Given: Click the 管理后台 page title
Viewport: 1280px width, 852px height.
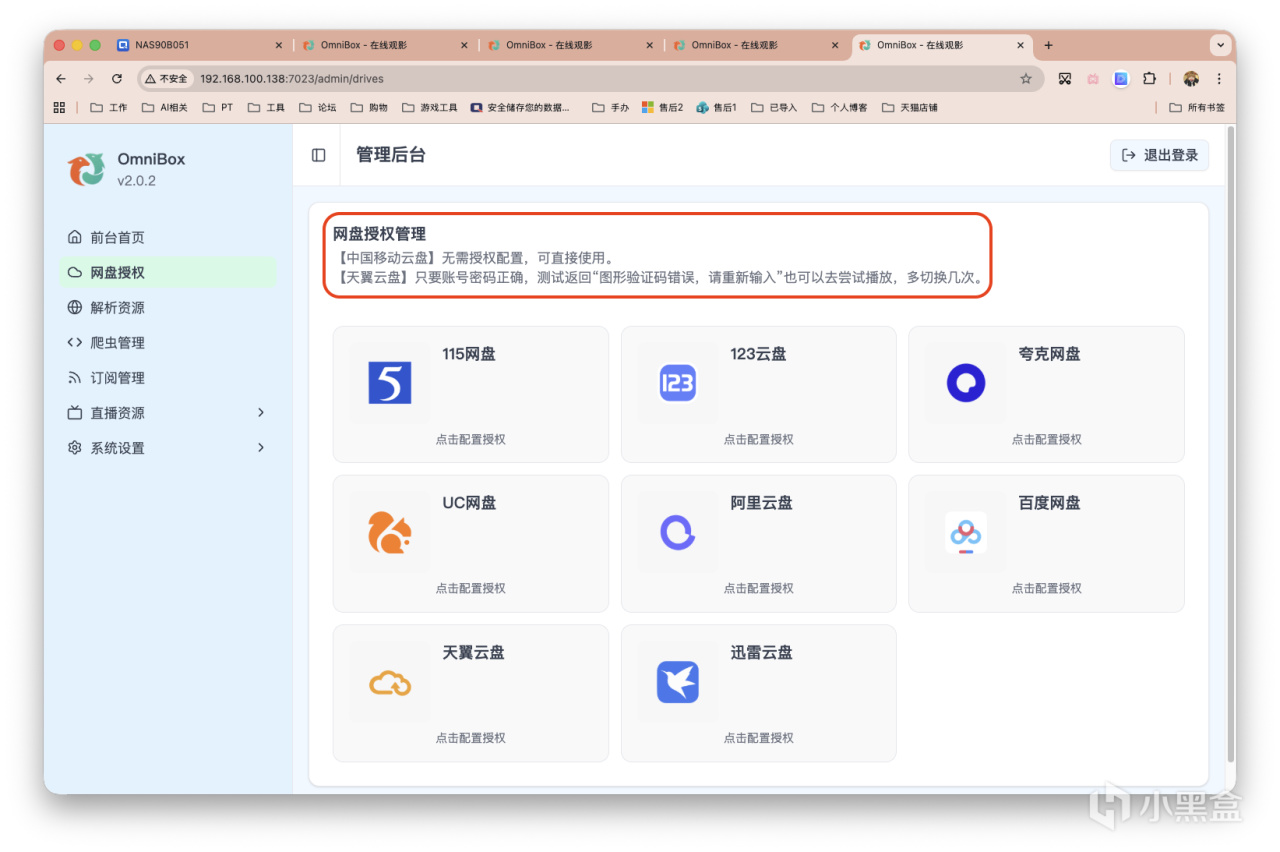Looking at the screenshot, I should 391,155.
